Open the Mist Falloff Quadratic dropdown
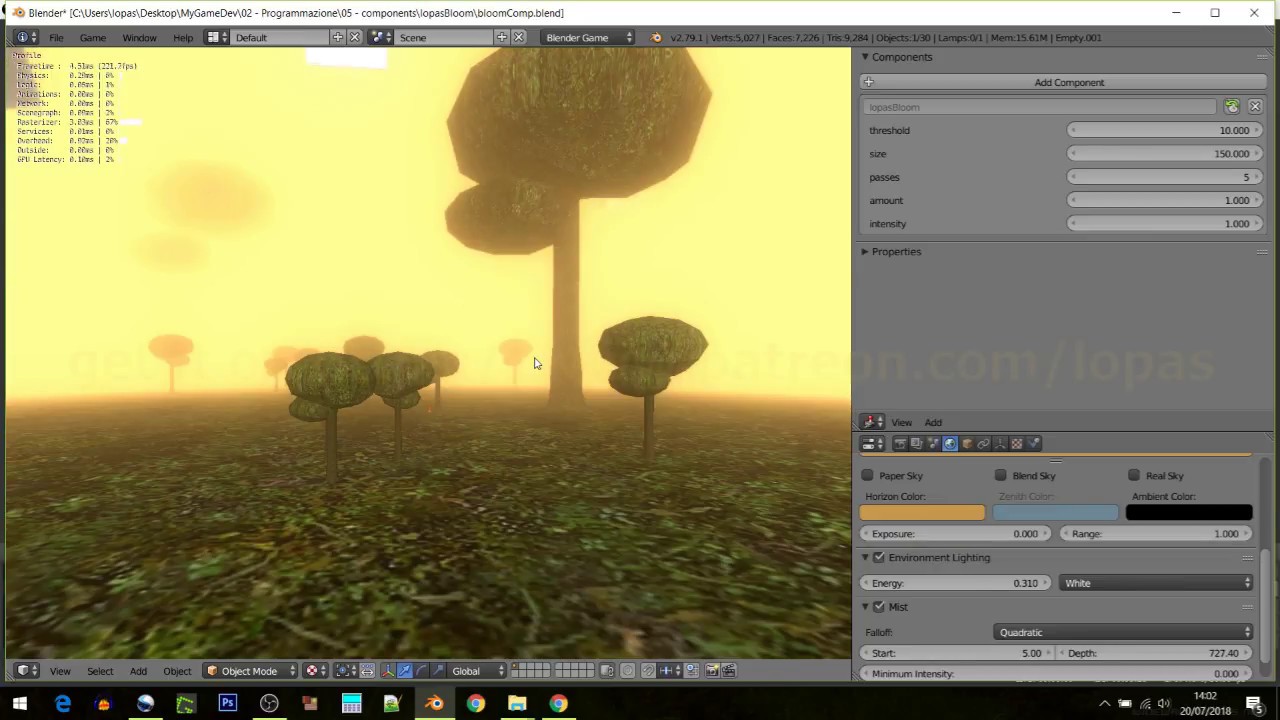This screenshot has height=720, width=1280. pos(1125,632)
